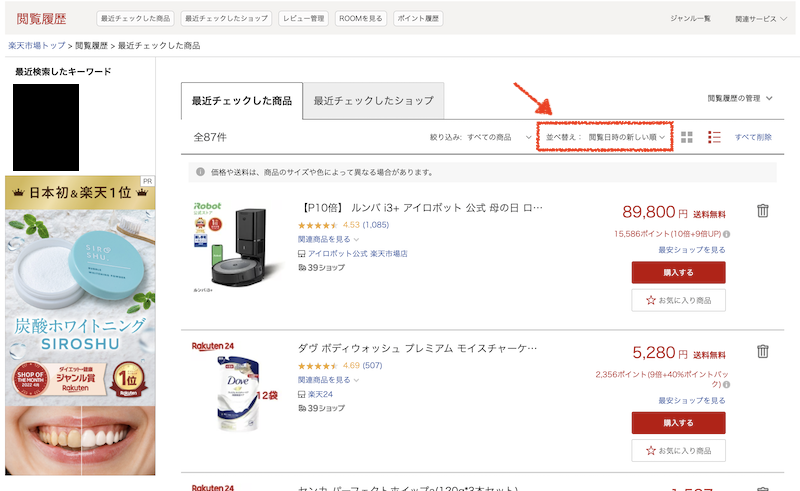This screenshot has width=800, height=491.
Task: Click 購入する button for the Dove item
Action: 678,423
